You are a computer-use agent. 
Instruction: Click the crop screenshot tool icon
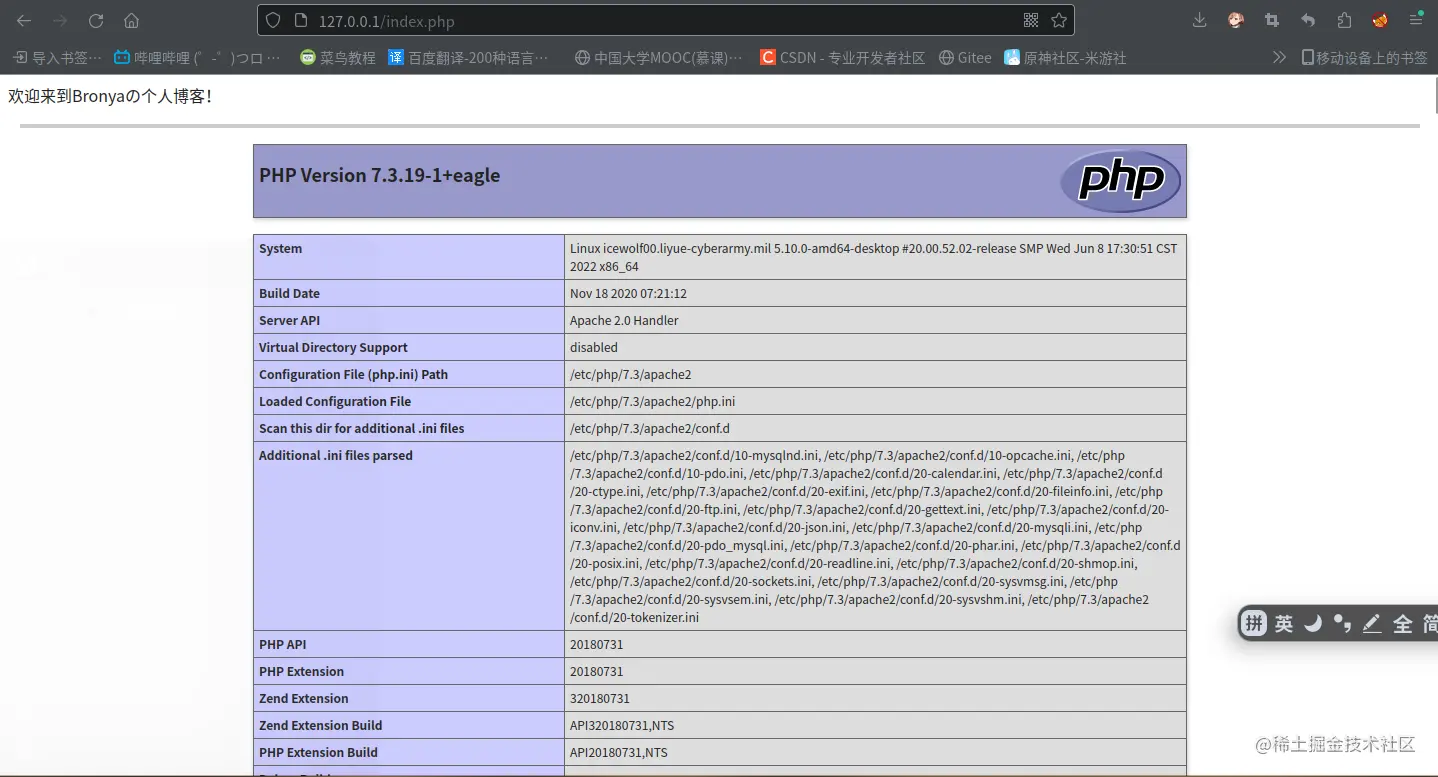click(1272, 21)
